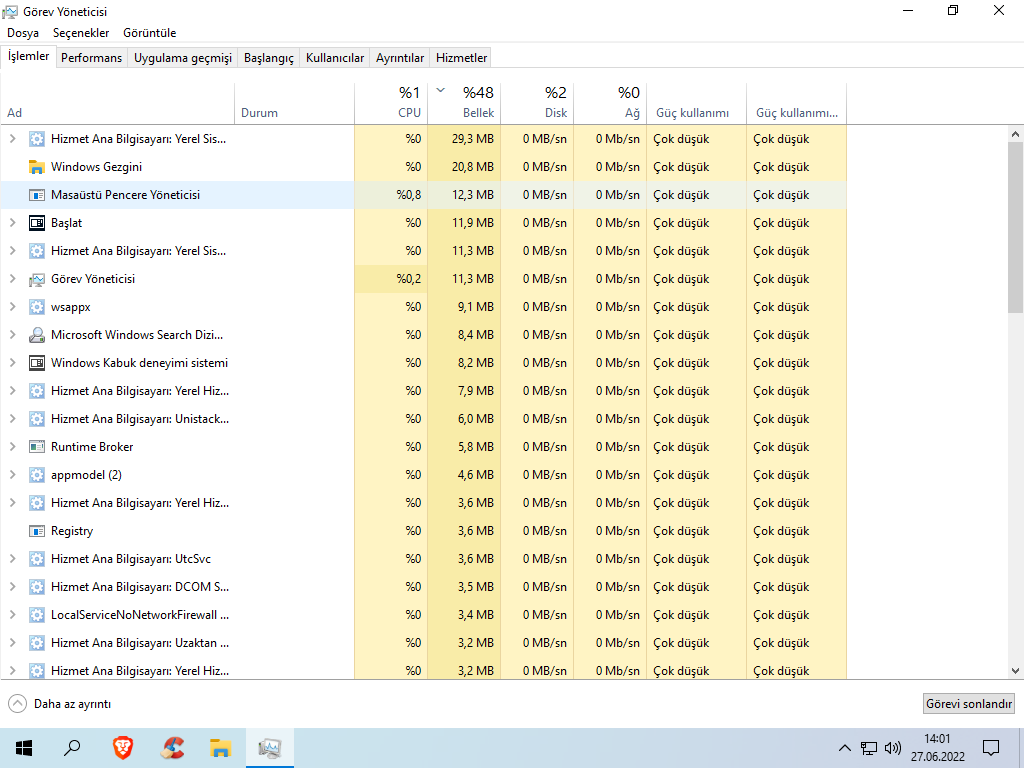Sort by the CPU column header
Image resolution: width=1024 pixels, height=768 pixels.
[x=391, y=103]
